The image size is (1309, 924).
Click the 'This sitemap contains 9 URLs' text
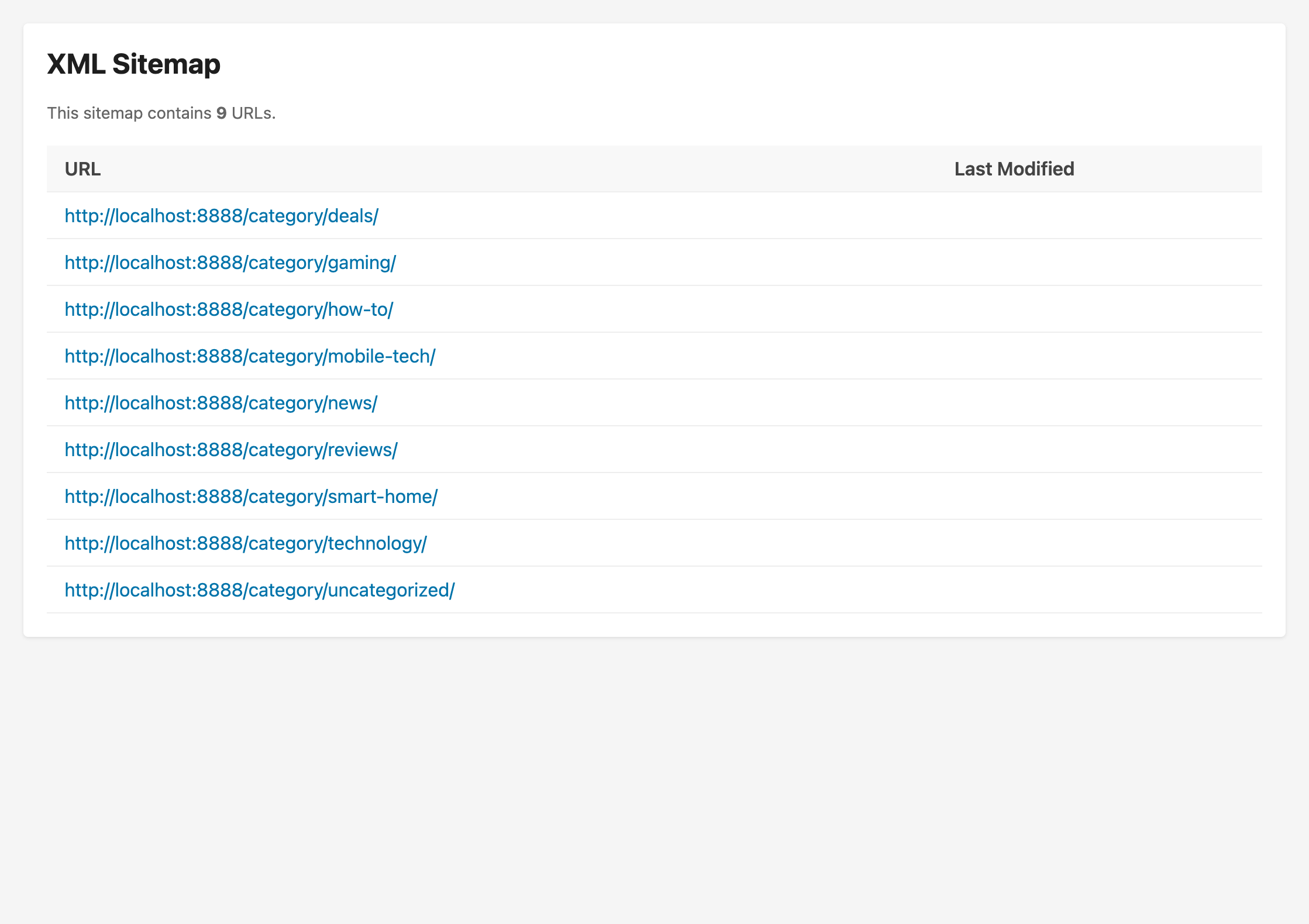click(161, 113)
